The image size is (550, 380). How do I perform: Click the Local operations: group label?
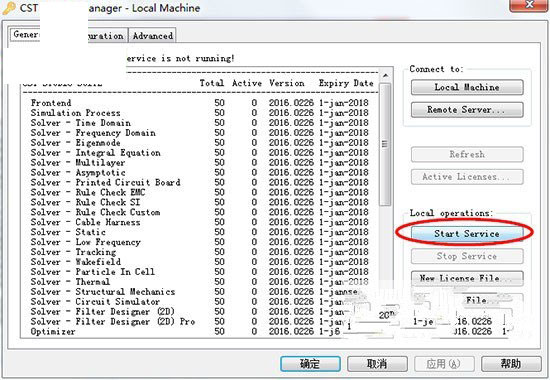point(451,213)
